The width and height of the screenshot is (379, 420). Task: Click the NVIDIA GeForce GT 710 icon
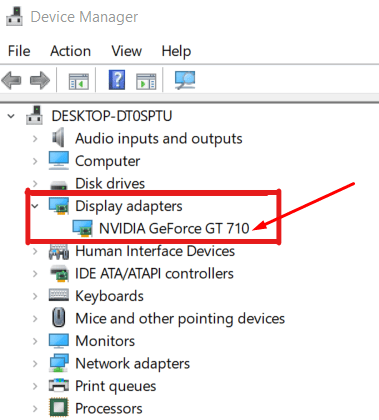pos(82,228)
